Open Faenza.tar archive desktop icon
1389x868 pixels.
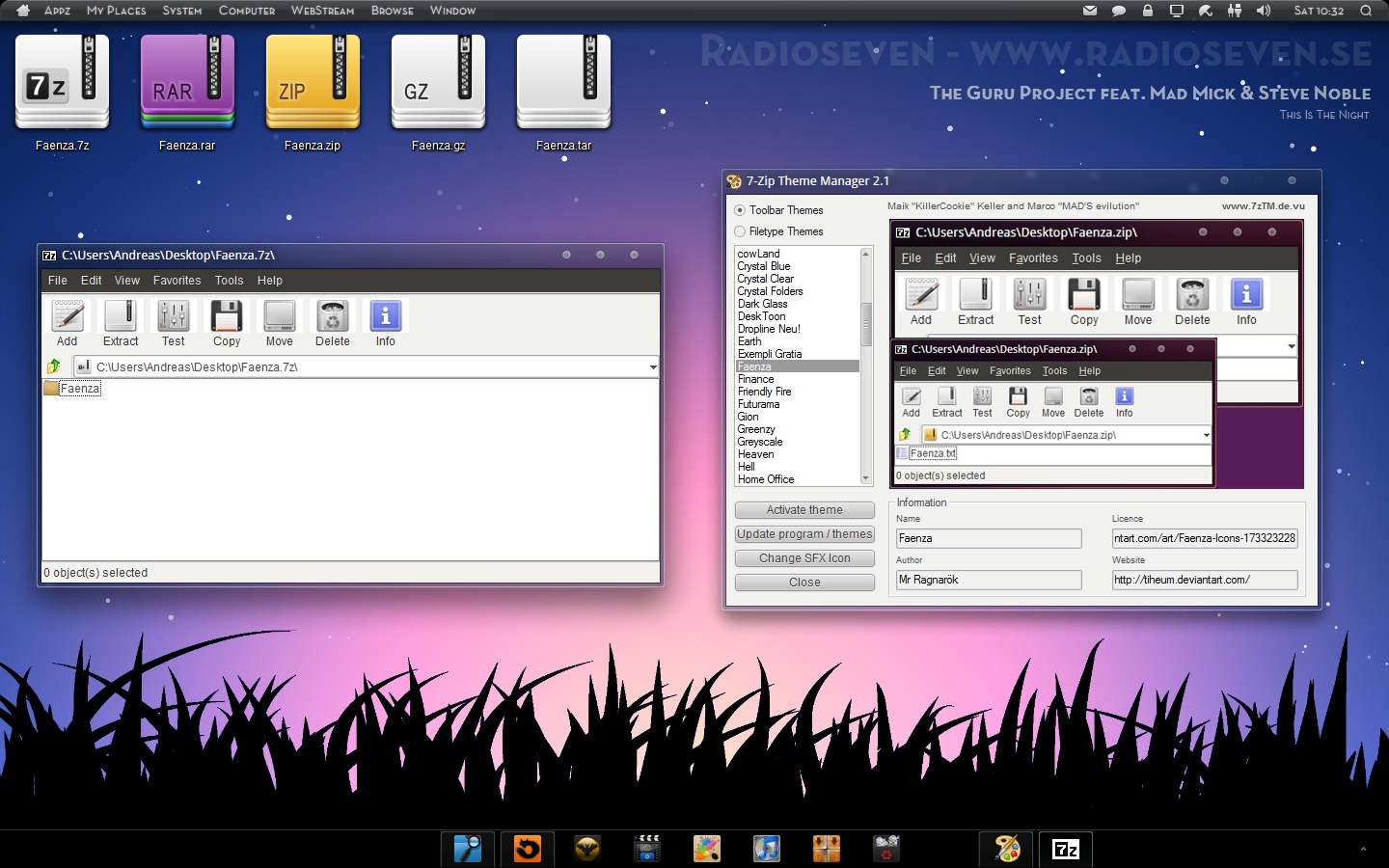(x=563, y=83)
